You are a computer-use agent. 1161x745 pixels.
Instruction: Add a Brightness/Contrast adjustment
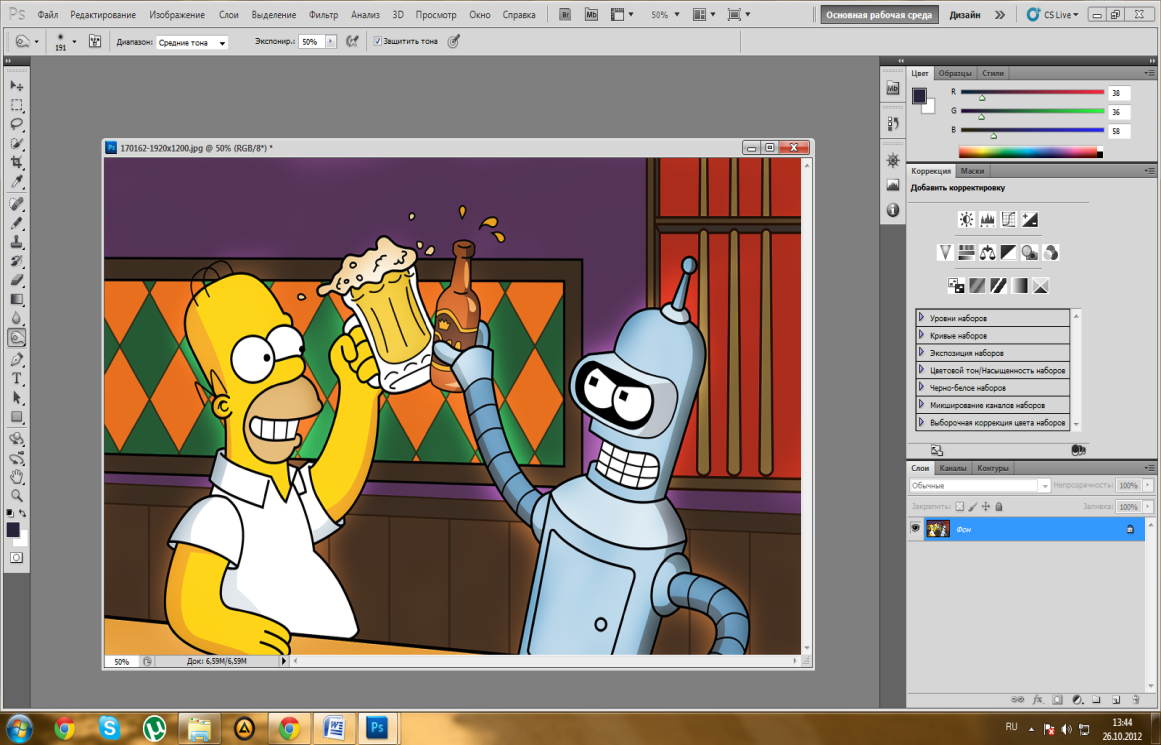(966, 219)
